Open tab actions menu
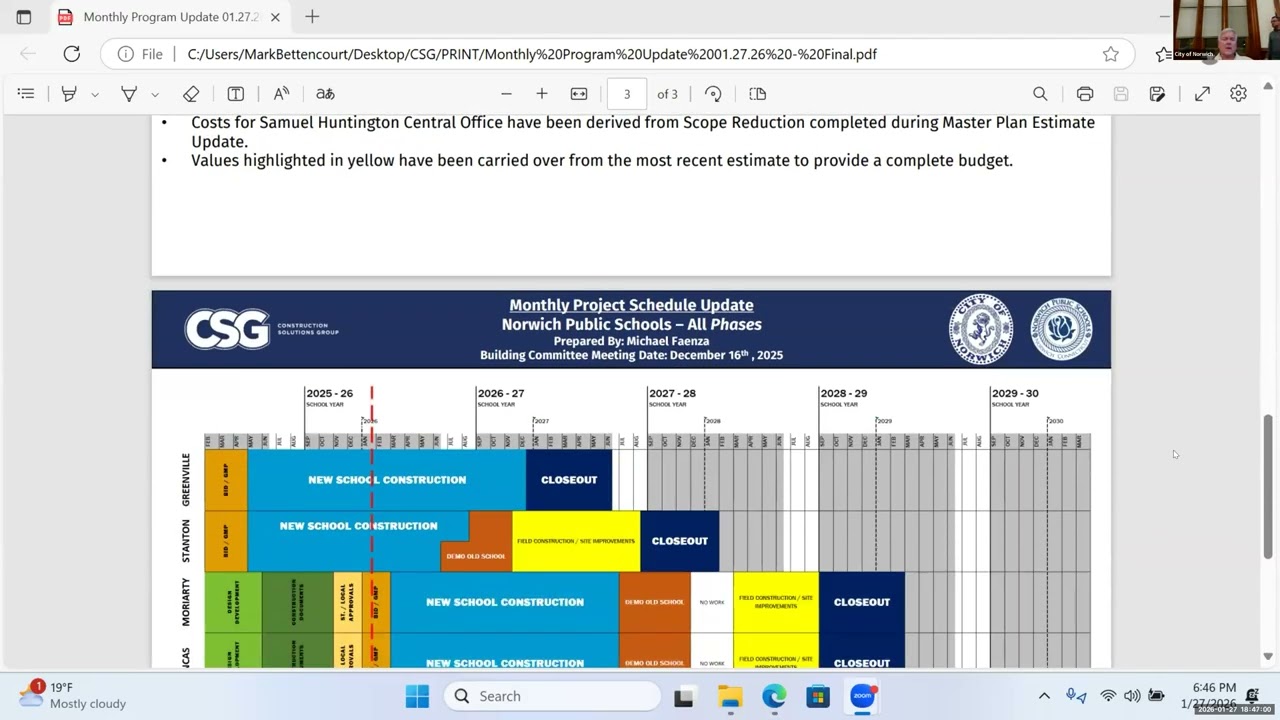The image size is (1280, 720). 24,17
